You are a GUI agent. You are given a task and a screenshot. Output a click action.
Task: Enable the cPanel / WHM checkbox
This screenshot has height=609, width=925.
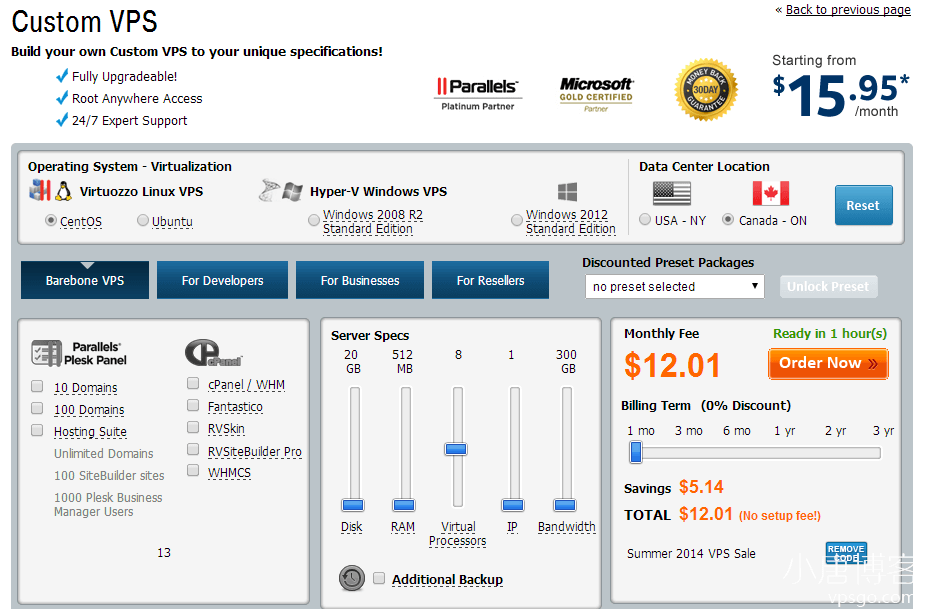[x=193, y=384]
